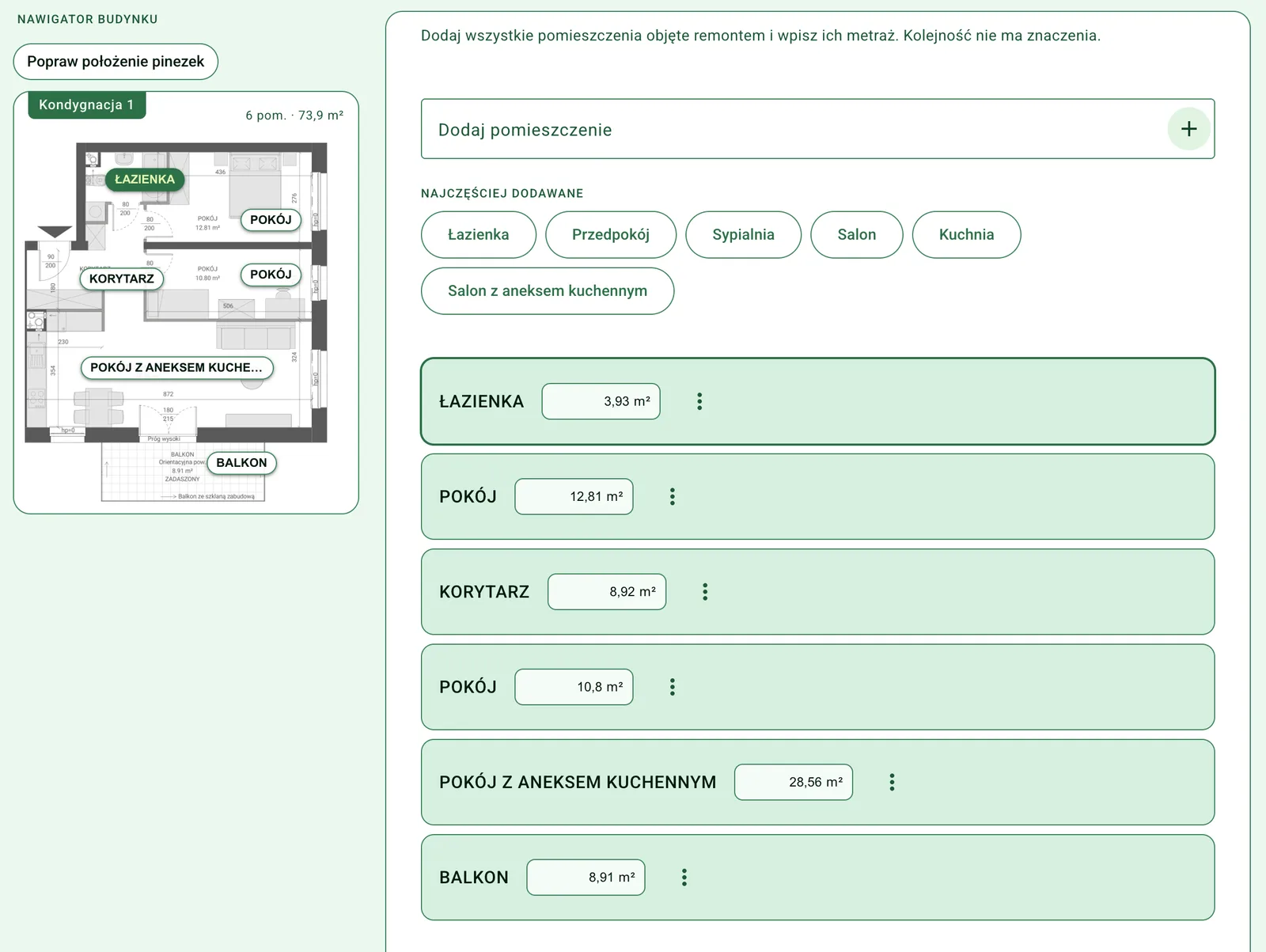This screenshot has height=952, width=1266.
Task: Edit KORYTARZ area field 8,92 m²
Action: pos(607,592)
